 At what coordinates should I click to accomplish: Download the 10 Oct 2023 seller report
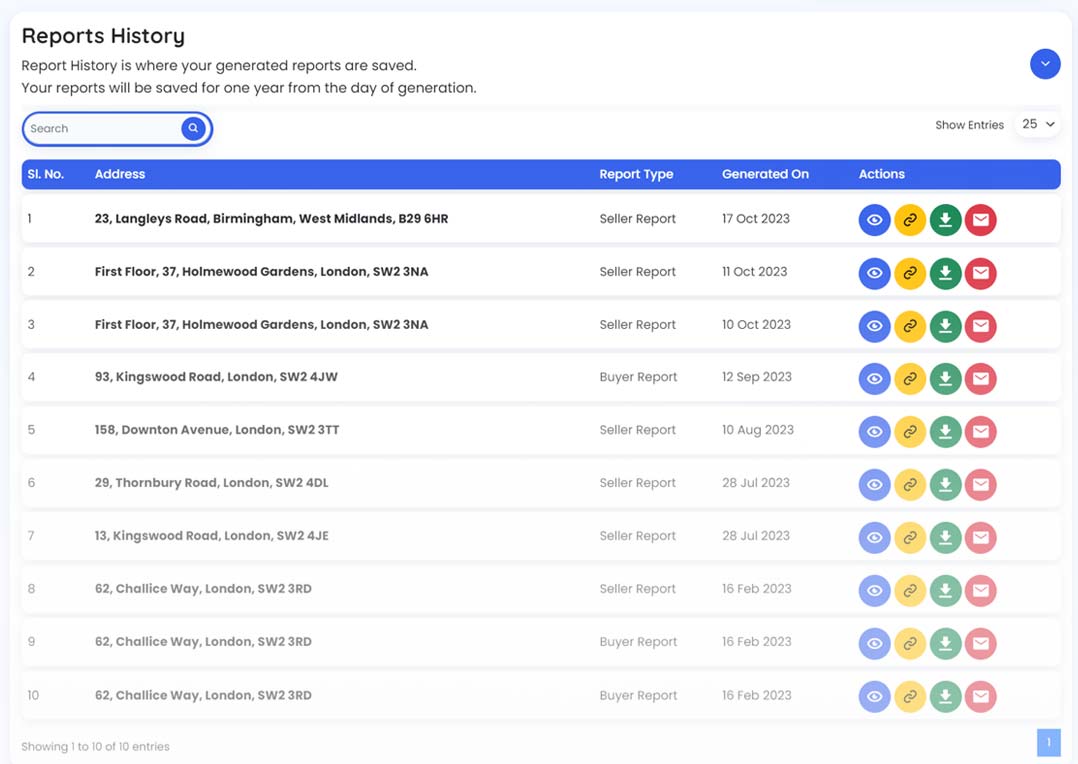point(946,326)
